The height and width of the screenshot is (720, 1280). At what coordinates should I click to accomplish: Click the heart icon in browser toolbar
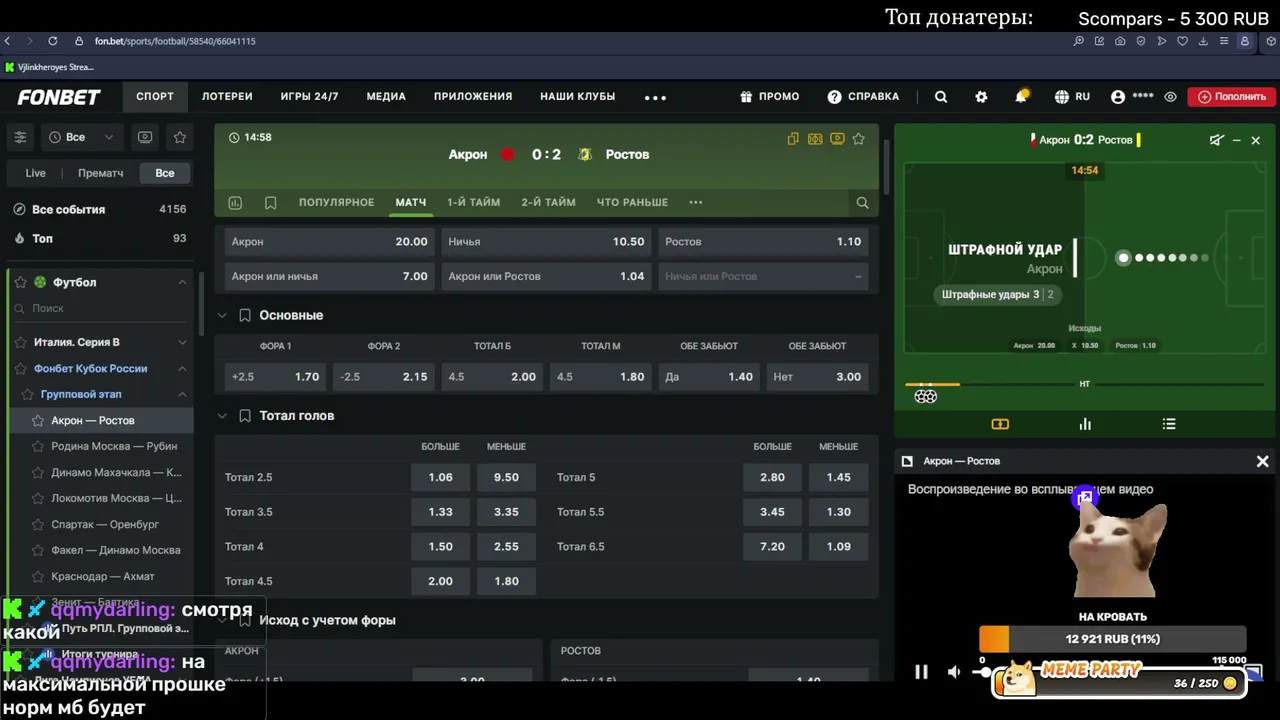click(1182, 41)
